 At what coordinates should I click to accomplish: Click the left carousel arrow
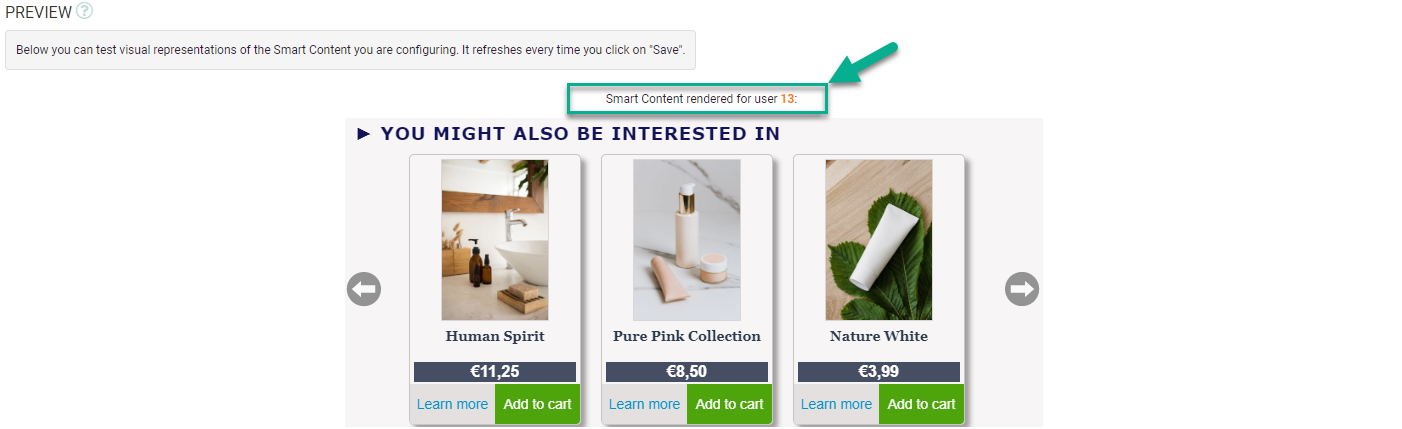point(364,289)
